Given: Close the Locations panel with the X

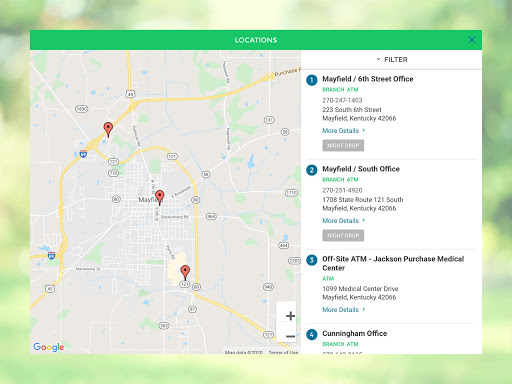Looking at the screenshot, I should 472,40.
